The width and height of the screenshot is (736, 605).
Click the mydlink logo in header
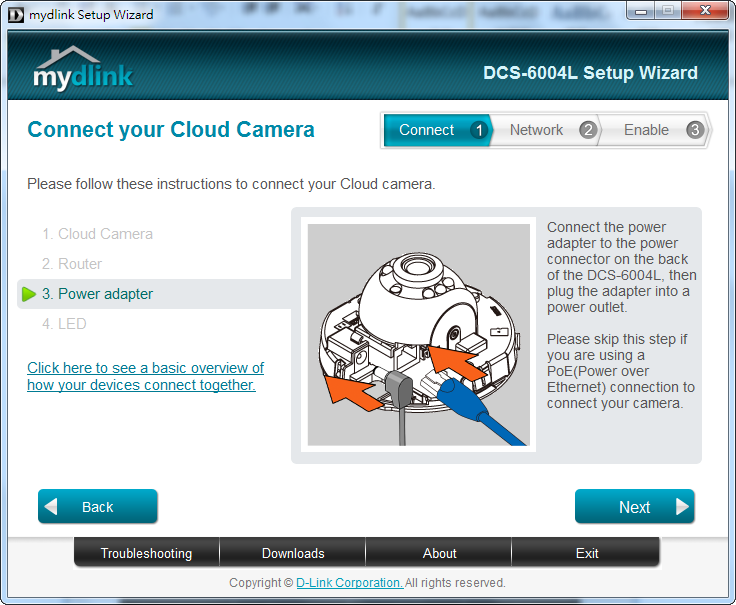(82, 70)
